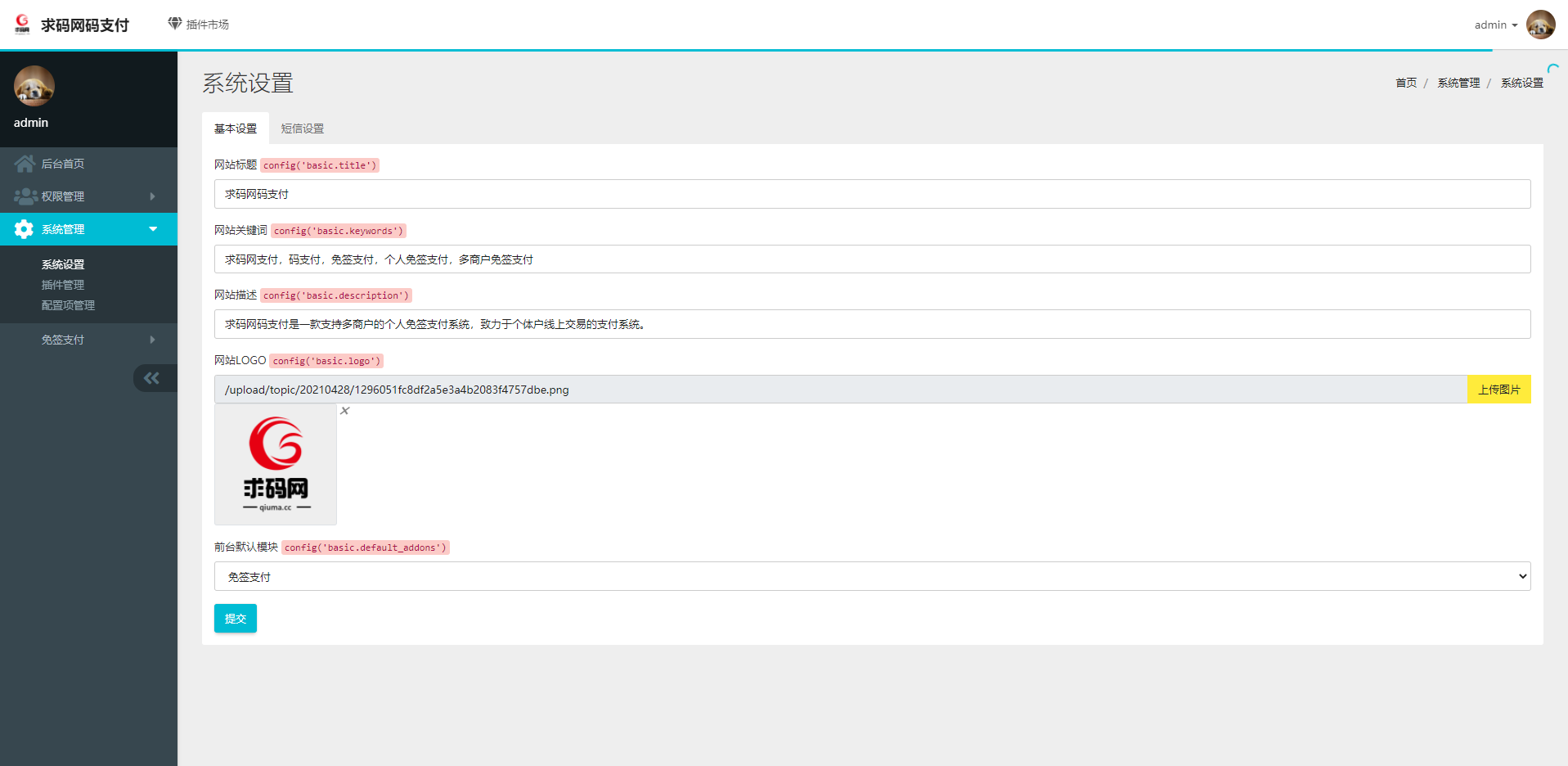Open 配置项管理 in the sidebar submenu
Screen dimensions: 1568x766
click(x=68, y=305)
